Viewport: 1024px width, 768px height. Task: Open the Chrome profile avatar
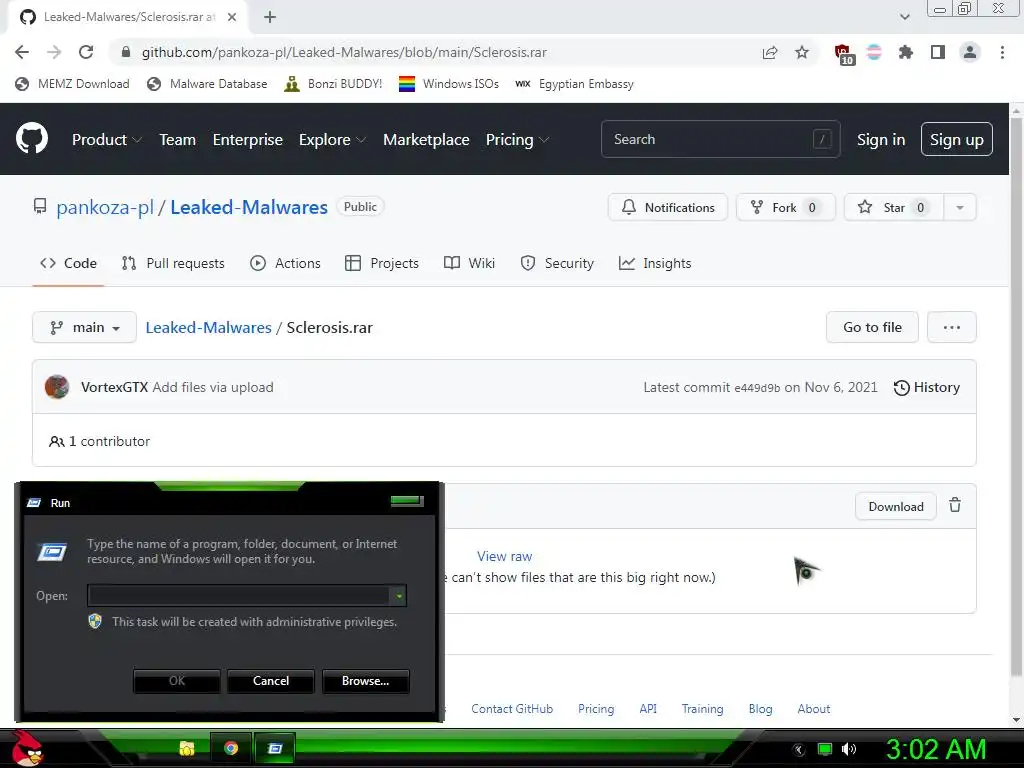click(970, 52)
